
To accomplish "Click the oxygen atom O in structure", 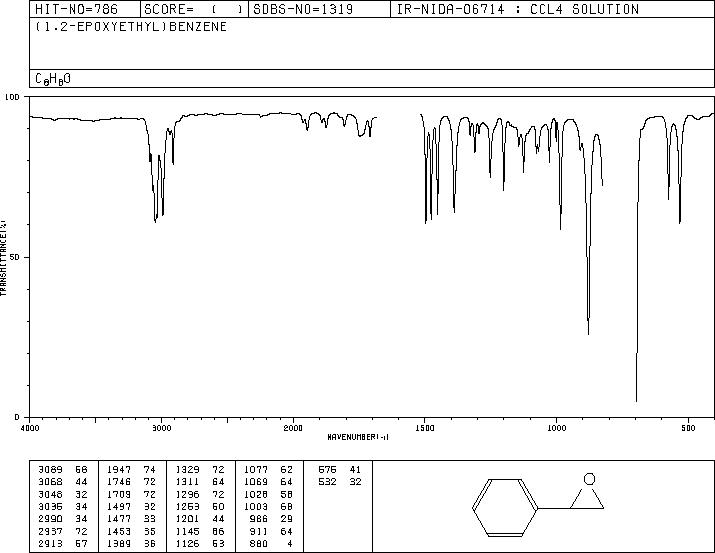I will (589, 479).
